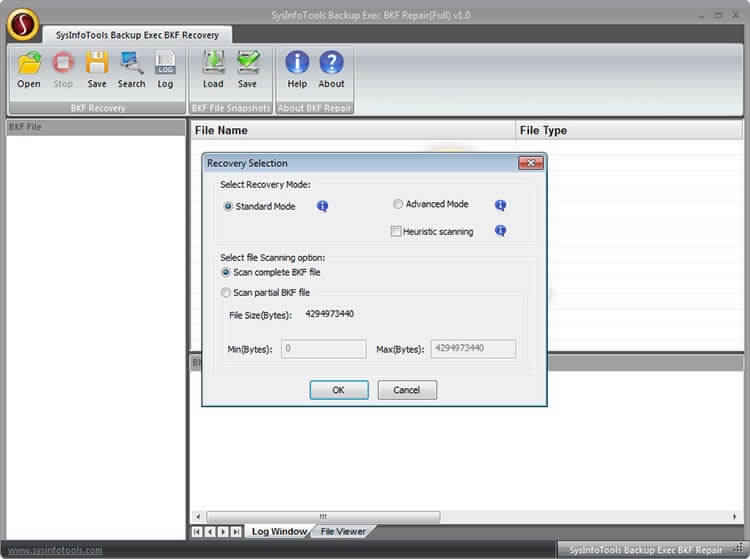This screenshot has width=750, height=559.
Task: Go to next tab using navigation arrow
Action: click(223, 531)
